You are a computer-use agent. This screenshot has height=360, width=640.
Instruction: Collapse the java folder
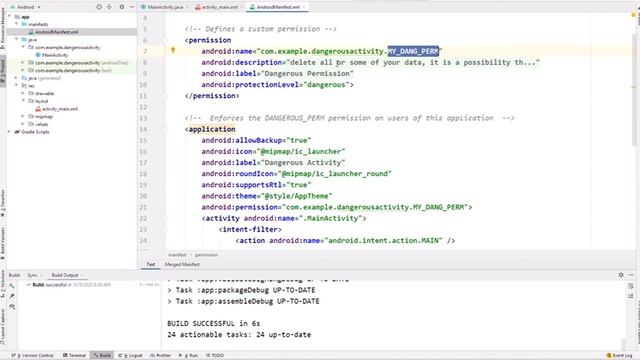click(x=16, y=39)
